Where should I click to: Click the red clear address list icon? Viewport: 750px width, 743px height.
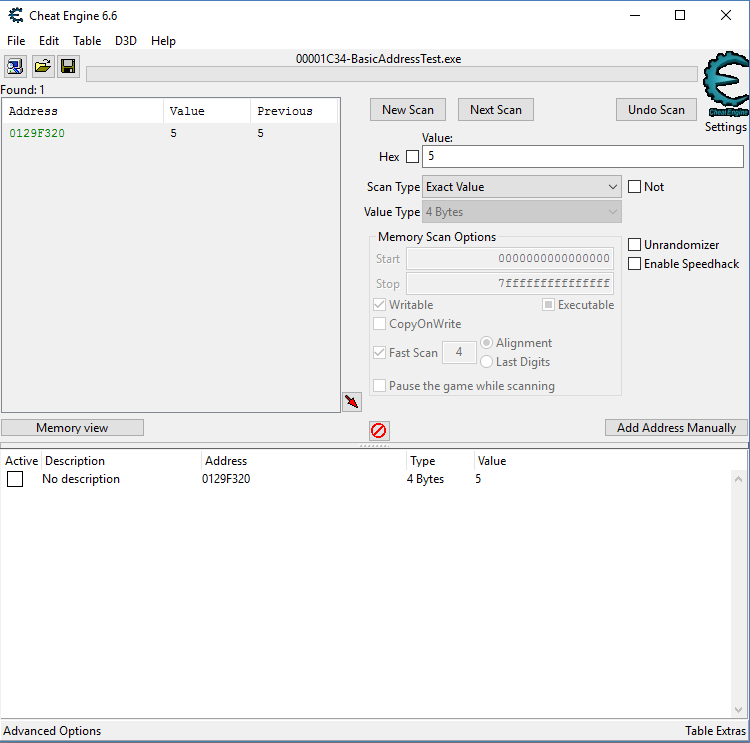(x=379, y=431)
